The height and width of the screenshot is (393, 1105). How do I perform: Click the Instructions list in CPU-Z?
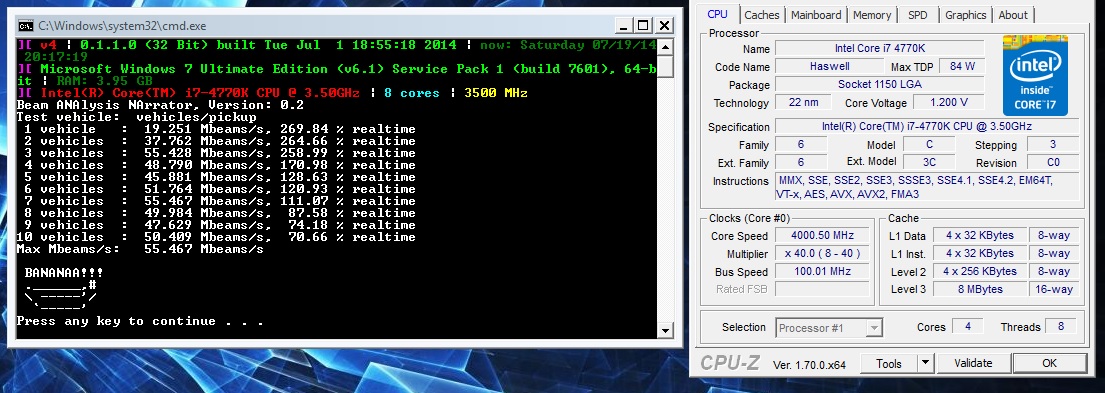tap(927, 187)
